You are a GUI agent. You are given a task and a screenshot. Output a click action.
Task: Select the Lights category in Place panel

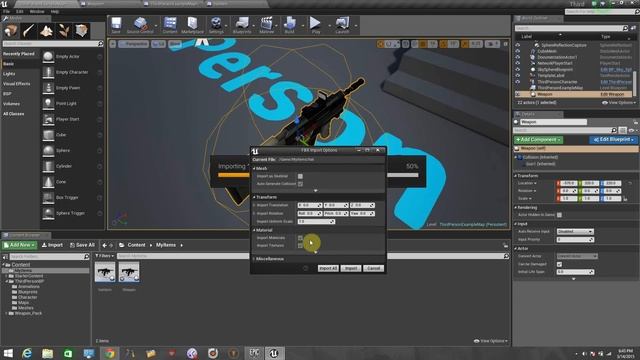point(9,74)
